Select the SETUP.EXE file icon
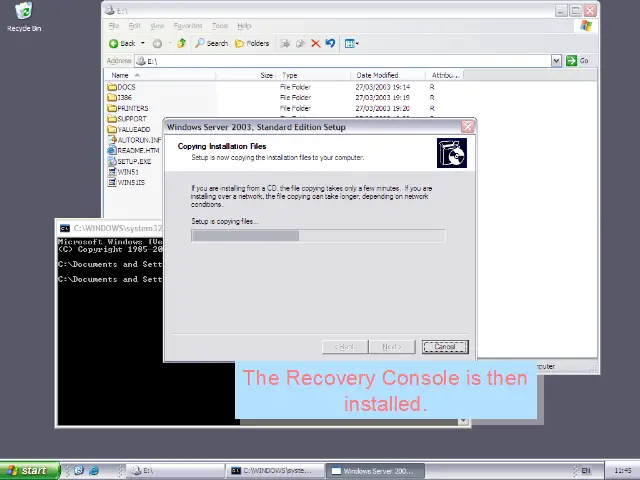 click(112, 161)
